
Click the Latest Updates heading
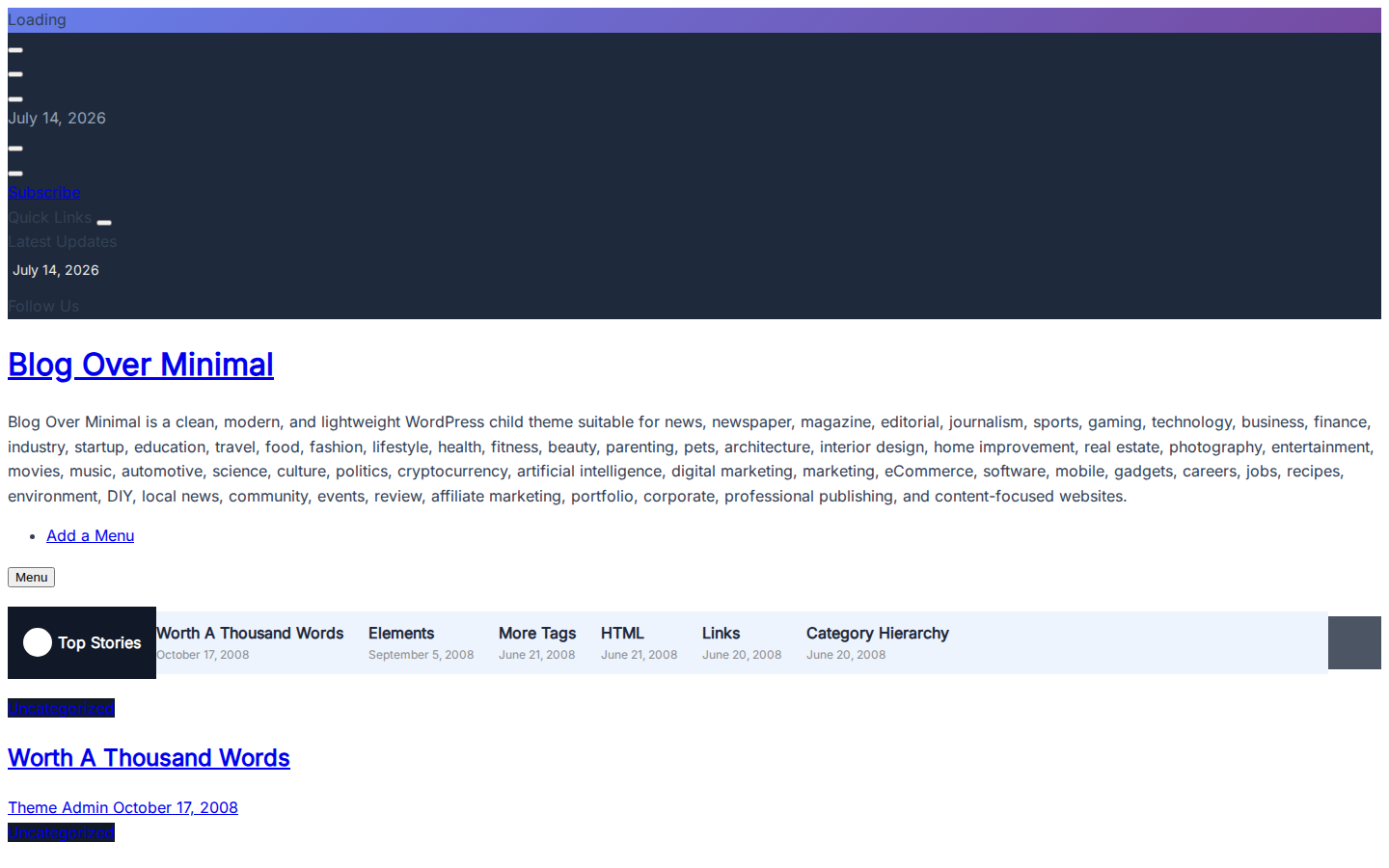[x=62, y=241]
